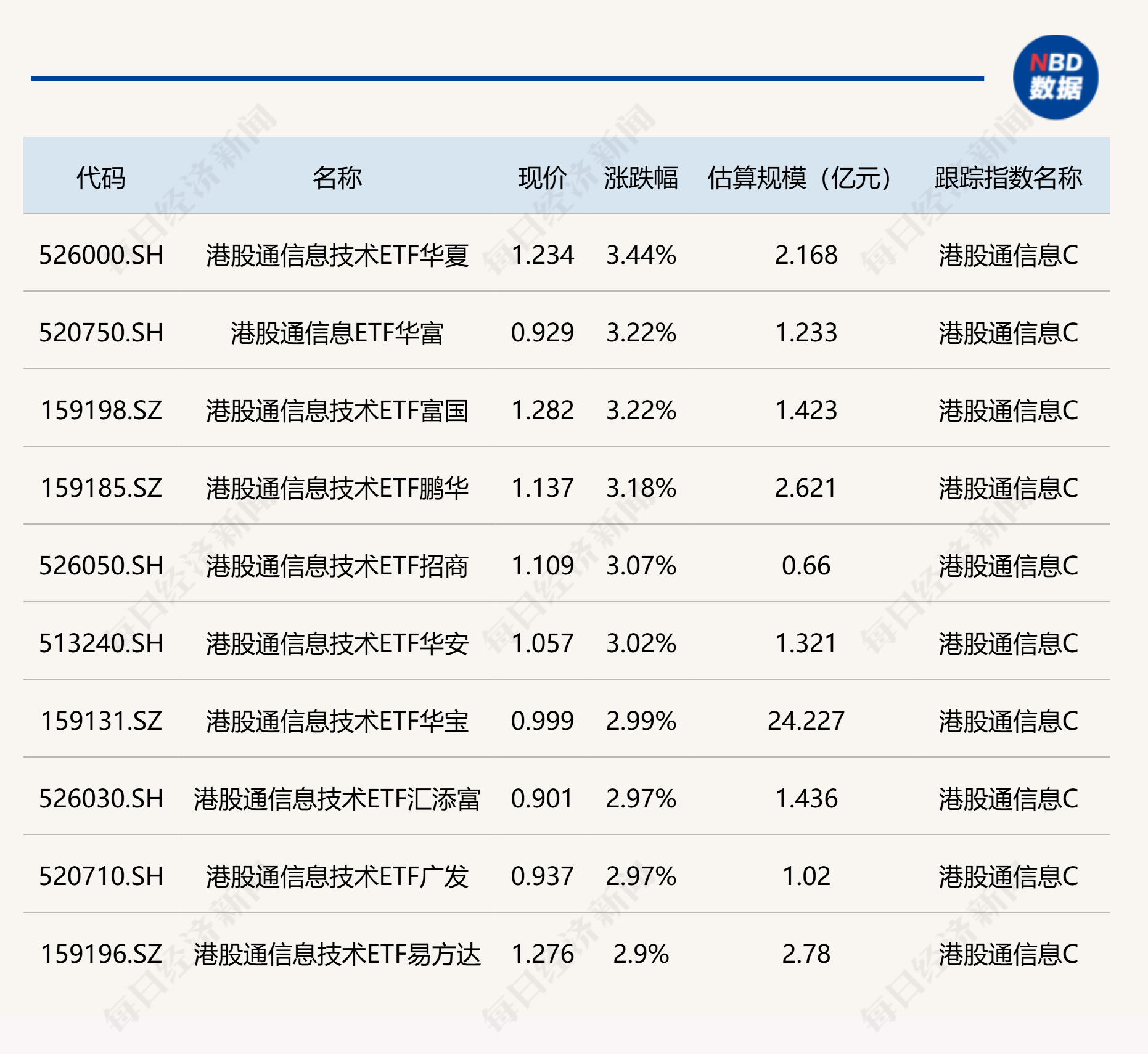Click 港股通信息C in the 526000.SH row
The height and width of the screenshot is (1054, 1148).
(x=1009, y=255)
